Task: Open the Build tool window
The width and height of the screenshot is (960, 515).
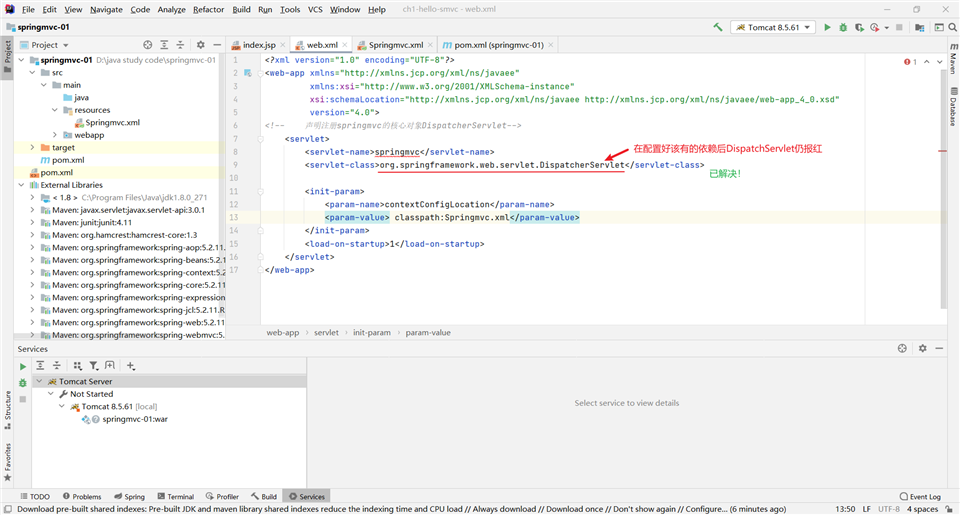Action: click(264, 497)
